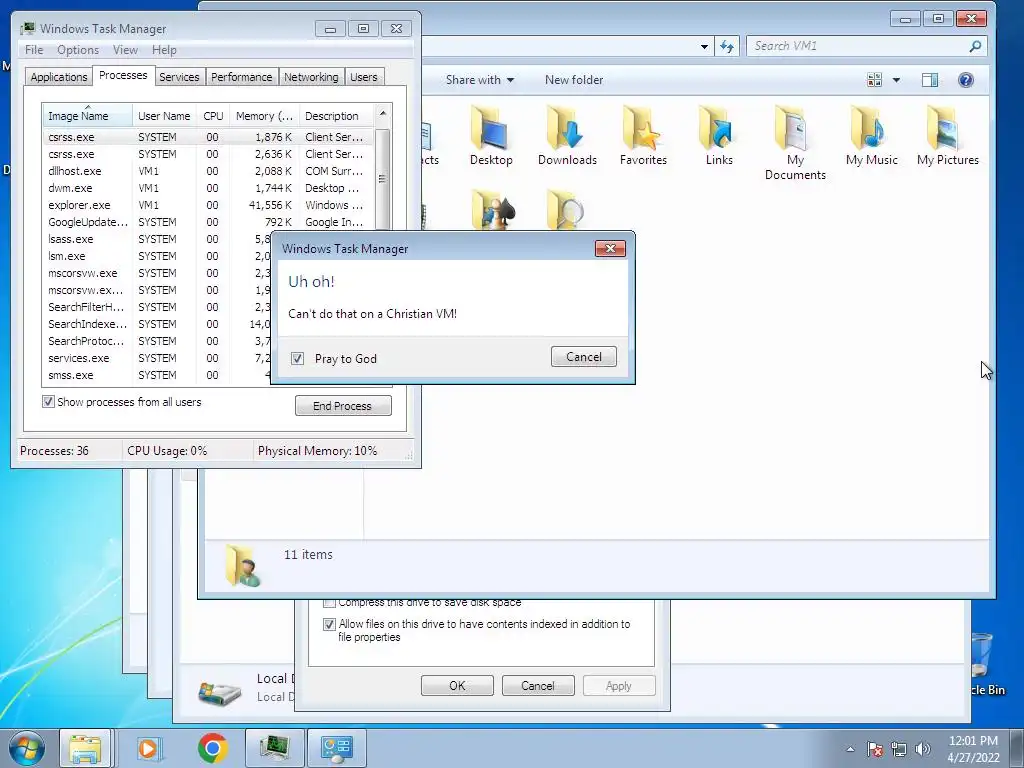Screen dimensions: 1024x768
Task: Sort processes by Memory column
Action: (x=264, y=116)
